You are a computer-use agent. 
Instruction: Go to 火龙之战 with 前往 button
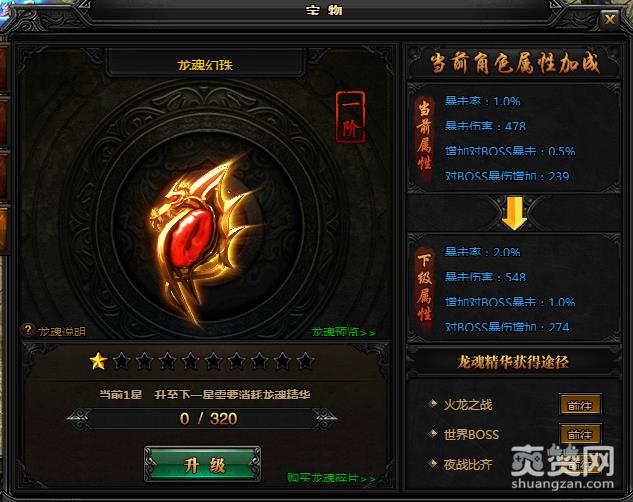point(580,405)
